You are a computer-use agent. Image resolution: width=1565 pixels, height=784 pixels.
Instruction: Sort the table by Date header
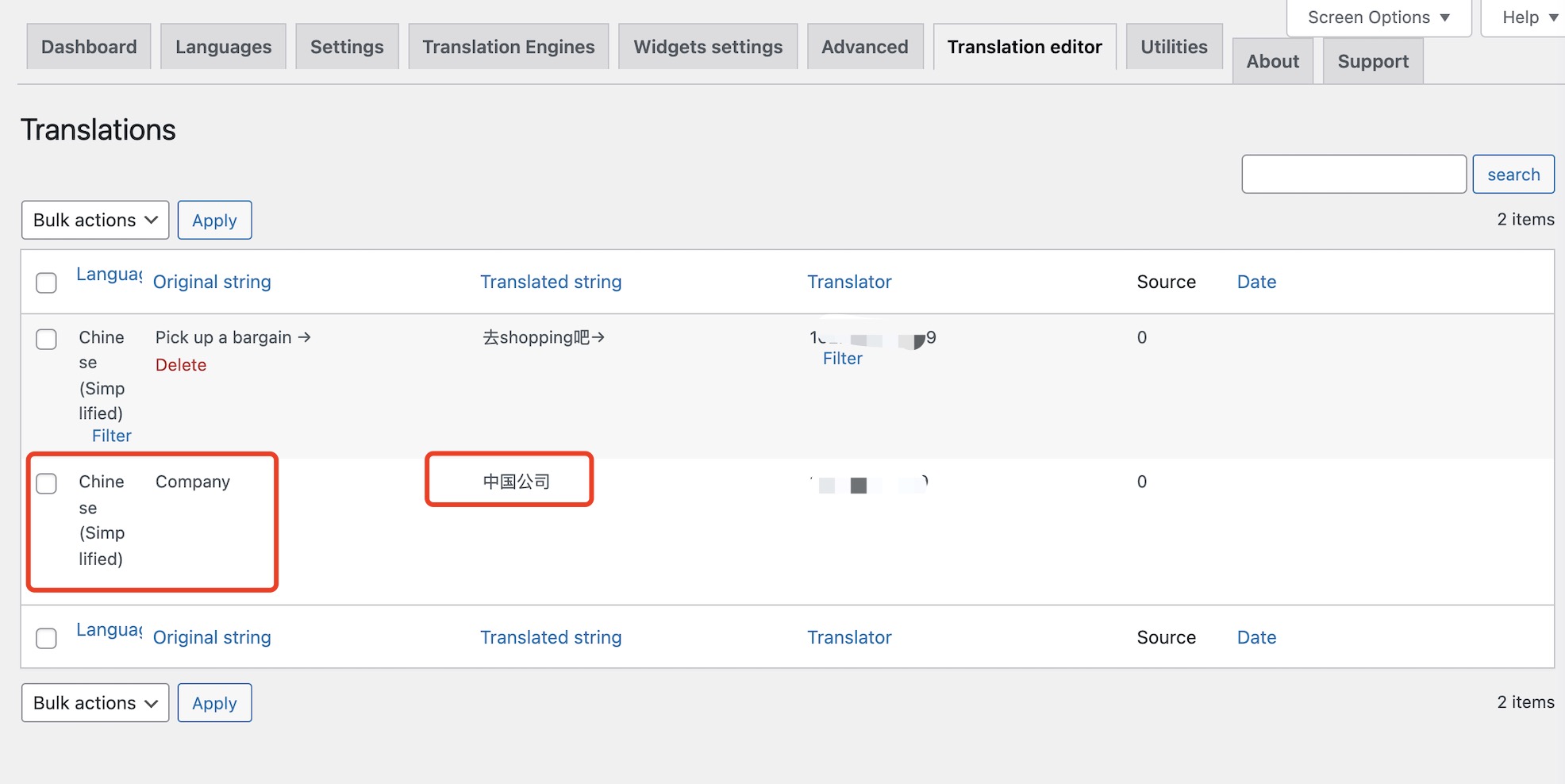[1256, 282]
